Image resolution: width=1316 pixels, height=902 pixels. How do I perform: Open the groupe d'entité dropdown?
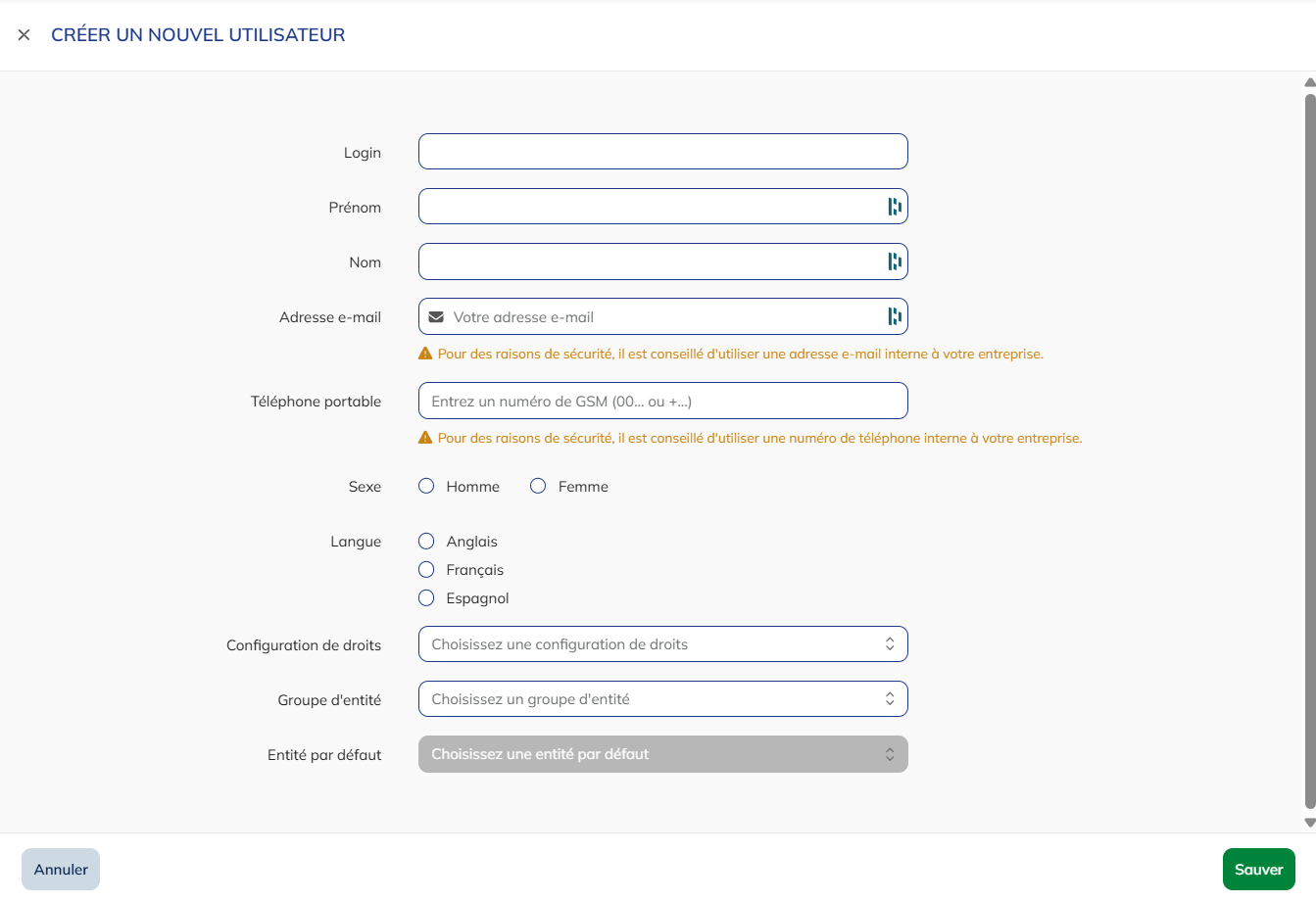[663, 698]
